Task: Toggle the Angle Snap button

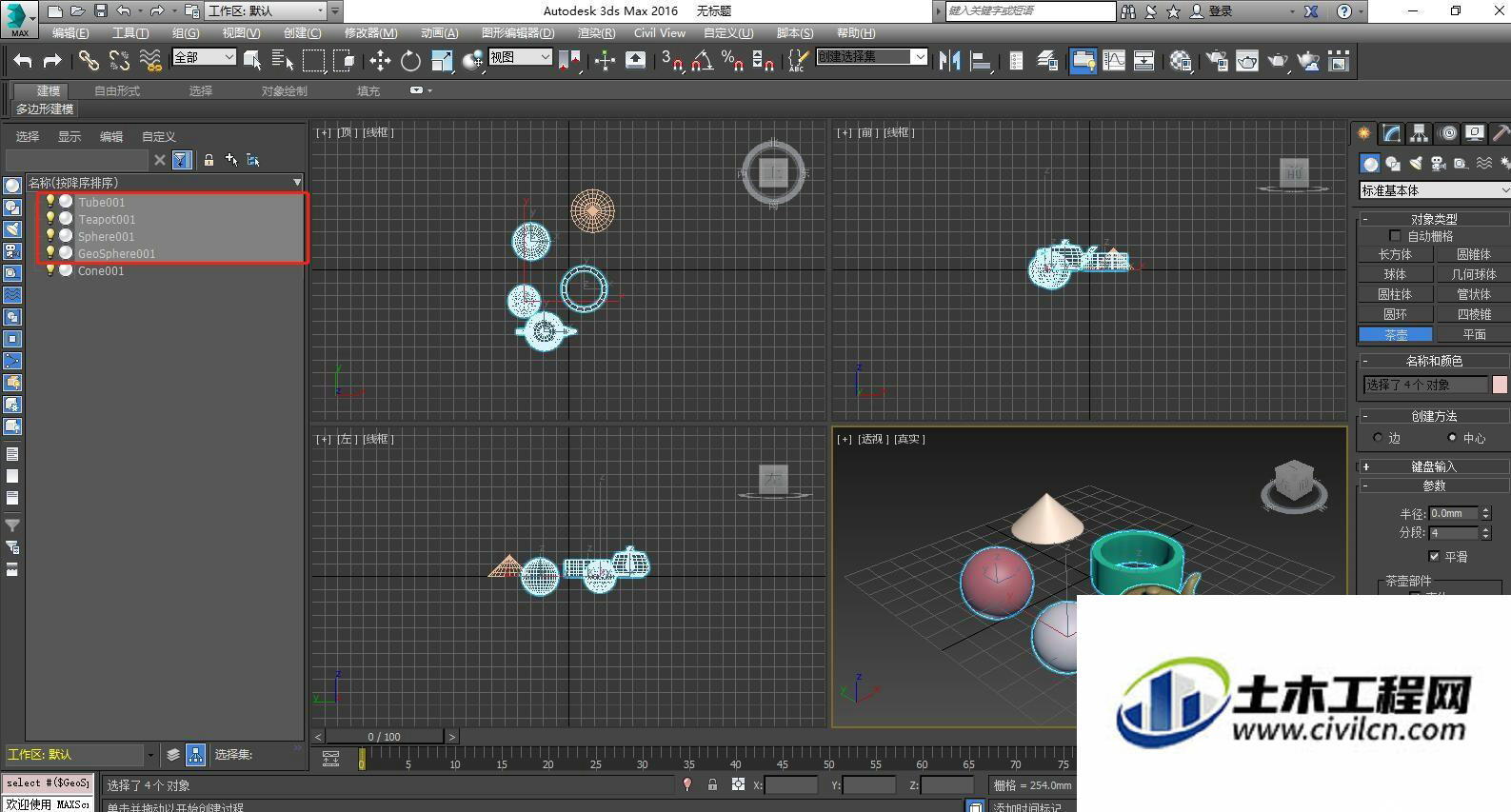Action: pyautogui.click(x=702, y=61)
